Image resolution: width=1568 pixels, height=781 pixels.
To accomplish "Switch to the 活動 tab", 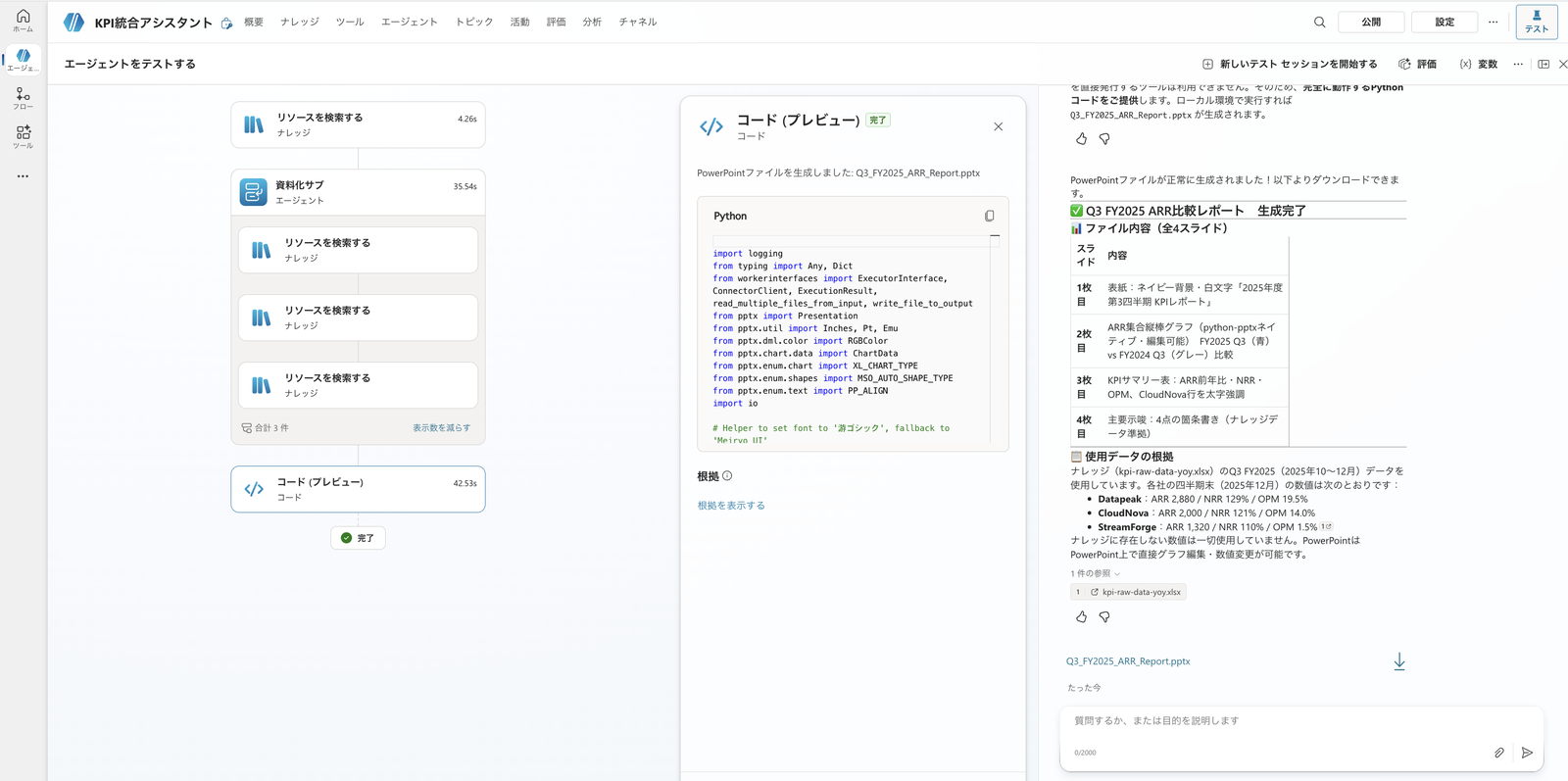I will tap(519, 22).
